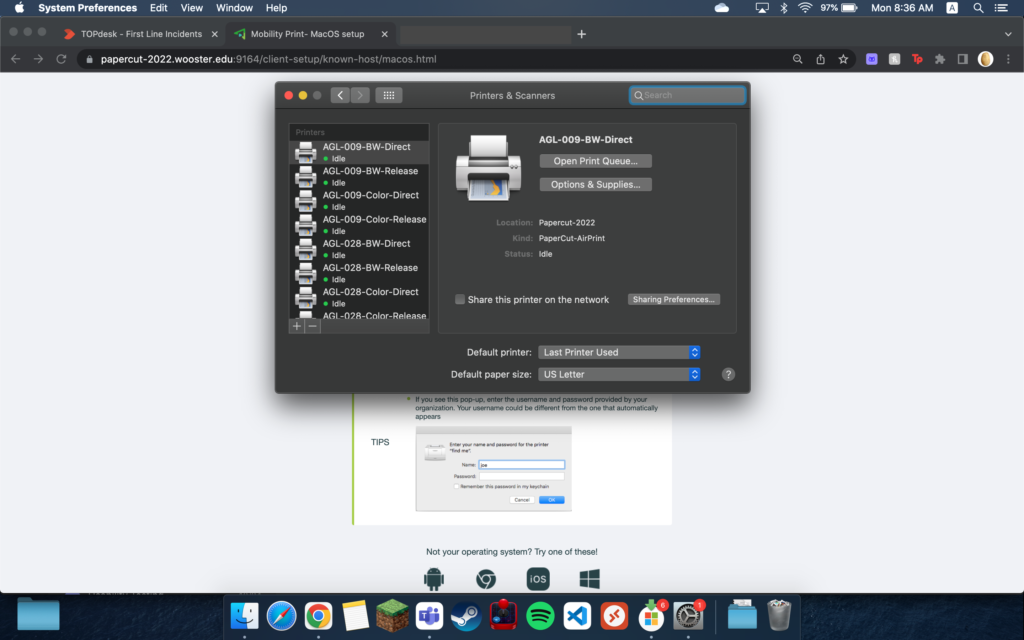Screen dimensions: 1024x640
Task: Click the grid view icon in Printers & Scanners
Action: click(388, 95)
